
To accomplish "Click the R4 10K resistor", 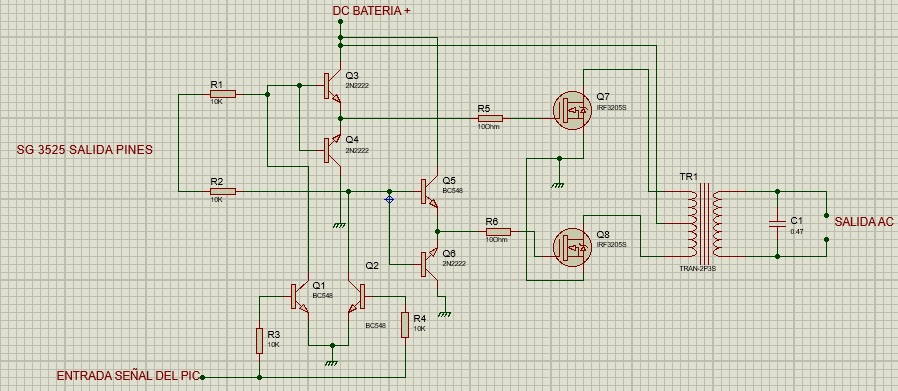I will coord(405,325).
